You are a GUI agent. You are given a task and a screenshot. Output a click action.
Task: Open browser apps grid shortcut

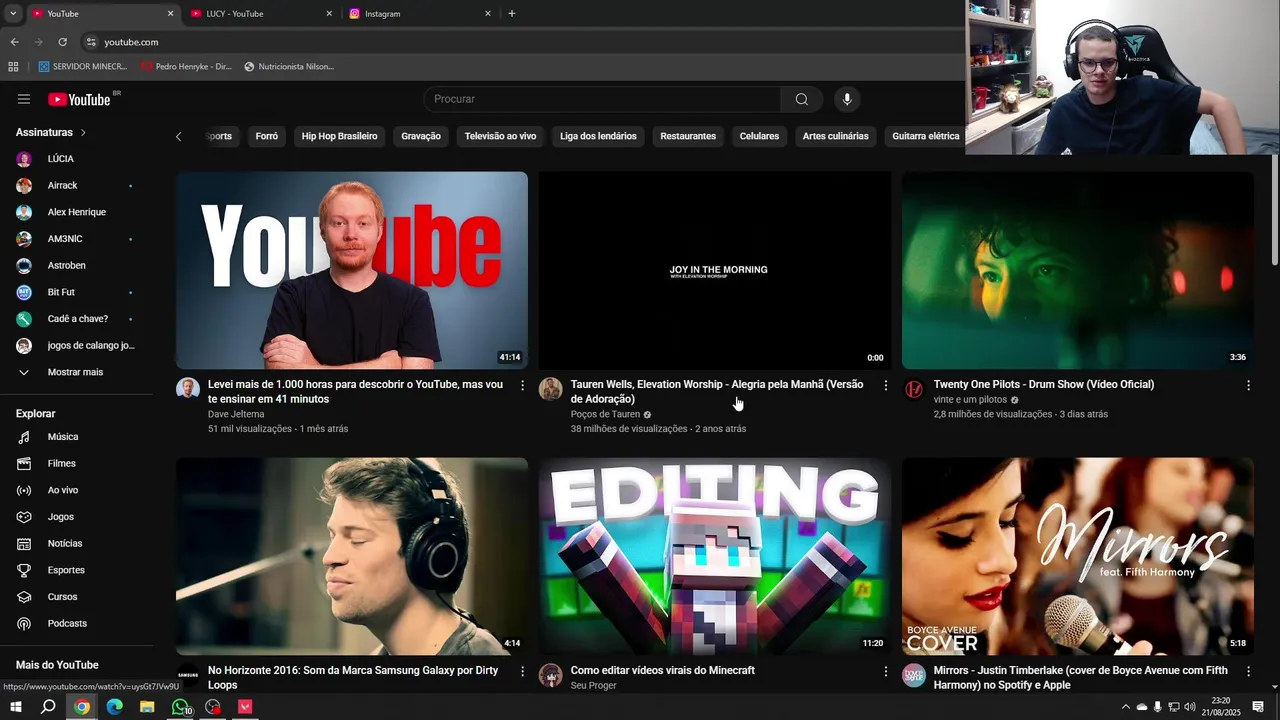[x=13, y=67]
